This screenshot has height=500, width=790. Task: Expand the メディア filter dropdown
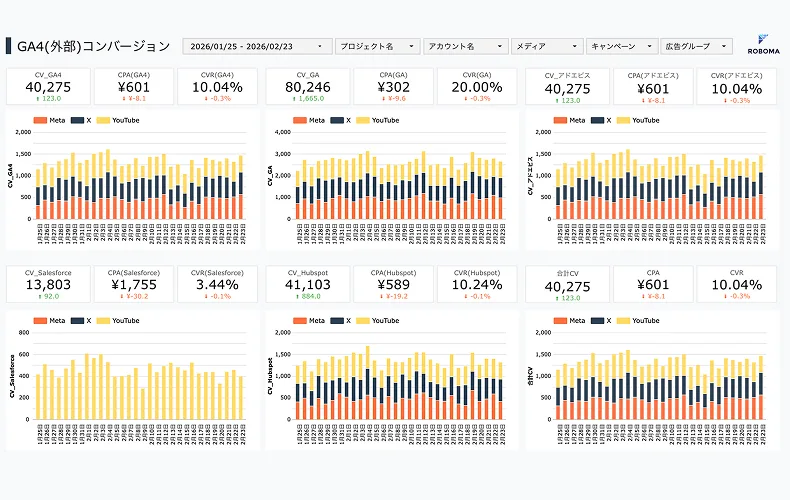pyautogui.click(x=547, y=46)
